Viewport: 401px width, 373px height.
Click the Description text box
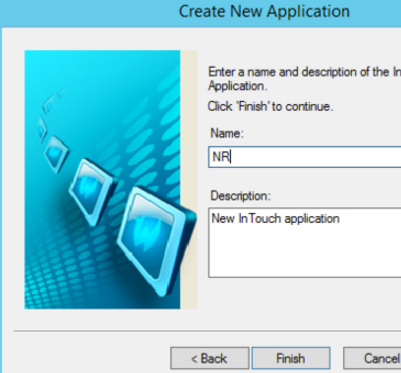click(x=305, y=242)
